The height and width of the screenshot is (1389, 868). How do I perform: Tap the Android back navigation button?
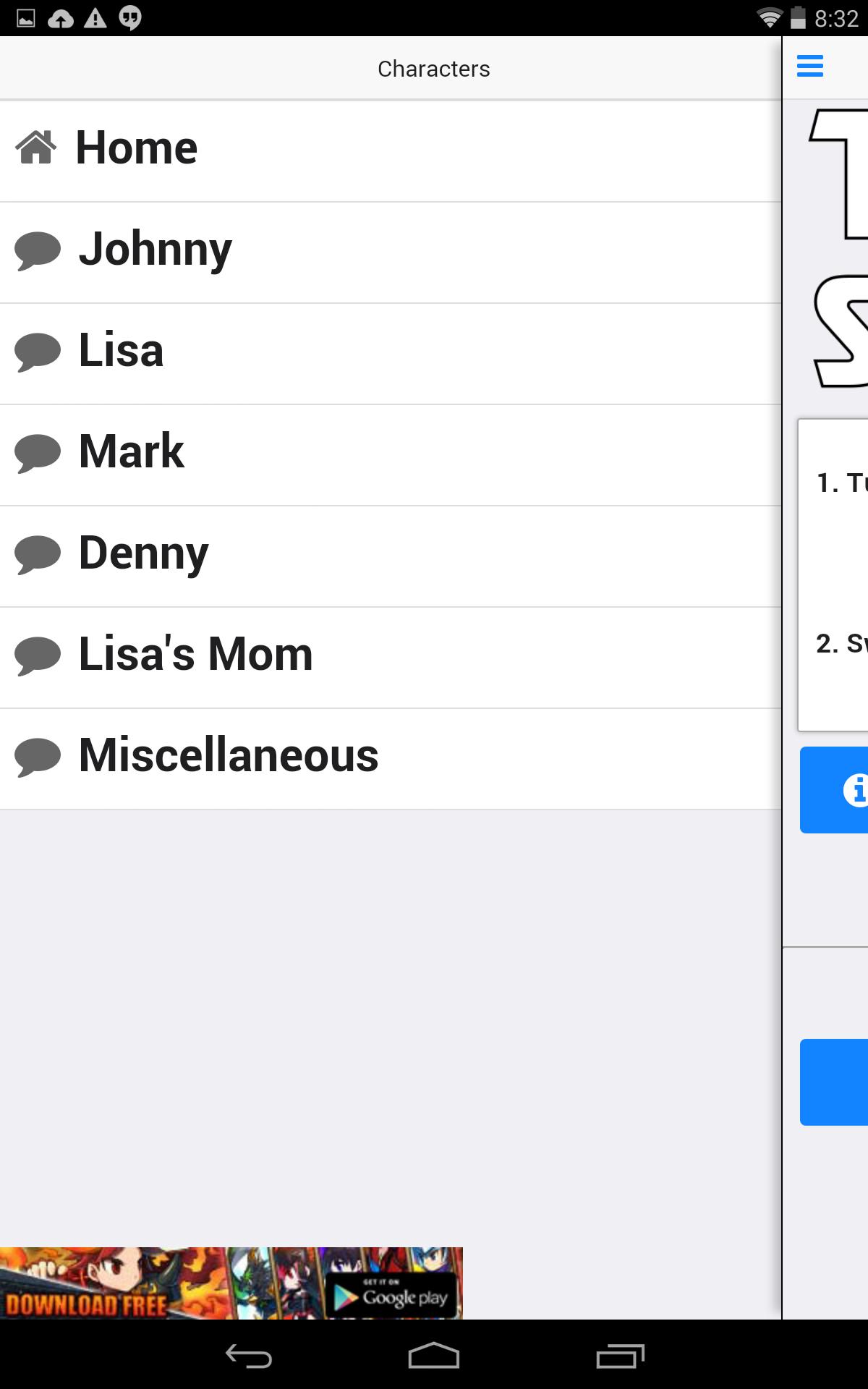coord(248,1355)
